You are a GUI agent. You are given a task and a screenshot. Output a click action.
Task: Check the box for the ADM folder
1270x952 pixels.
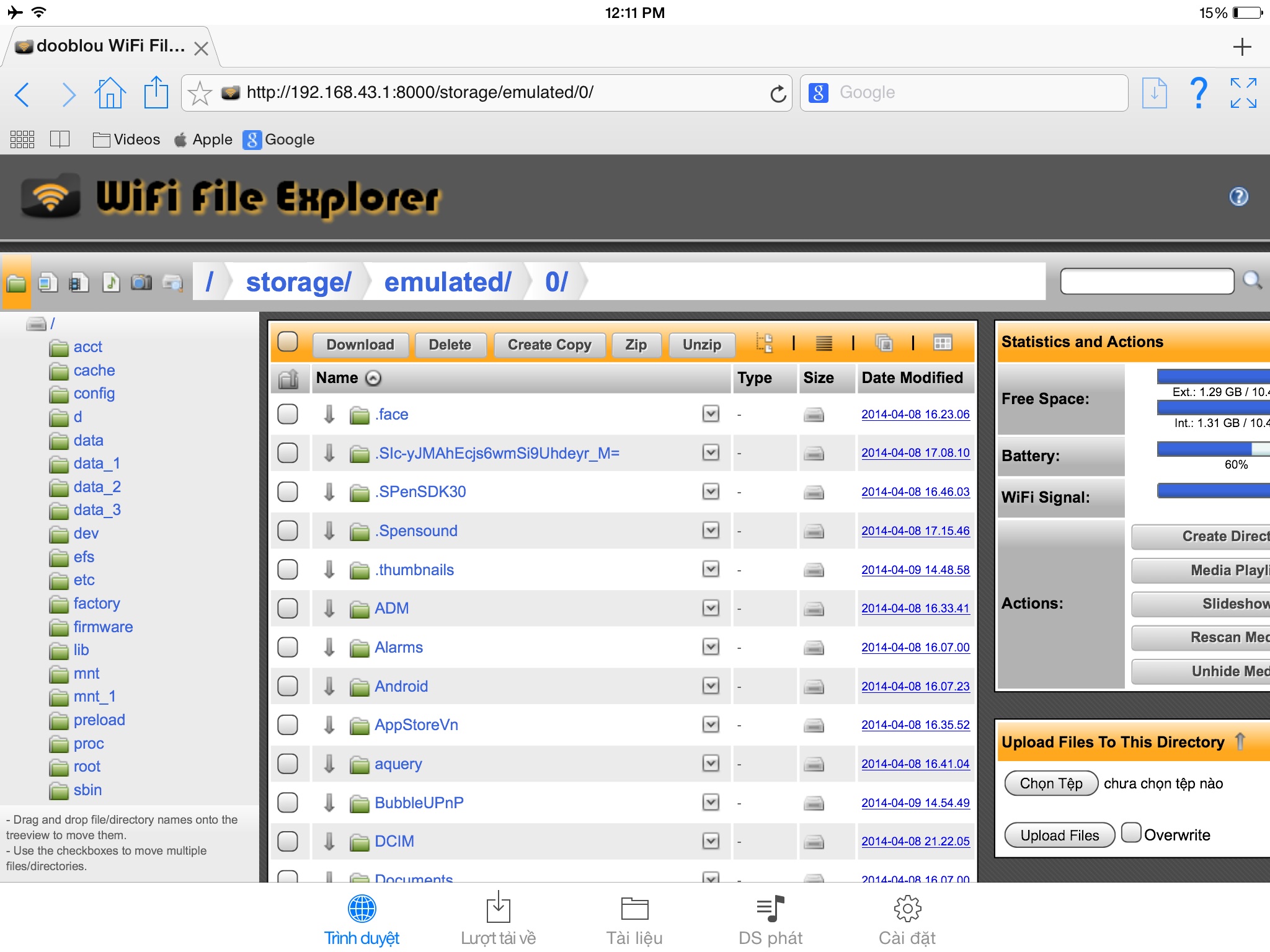point(288,609)
